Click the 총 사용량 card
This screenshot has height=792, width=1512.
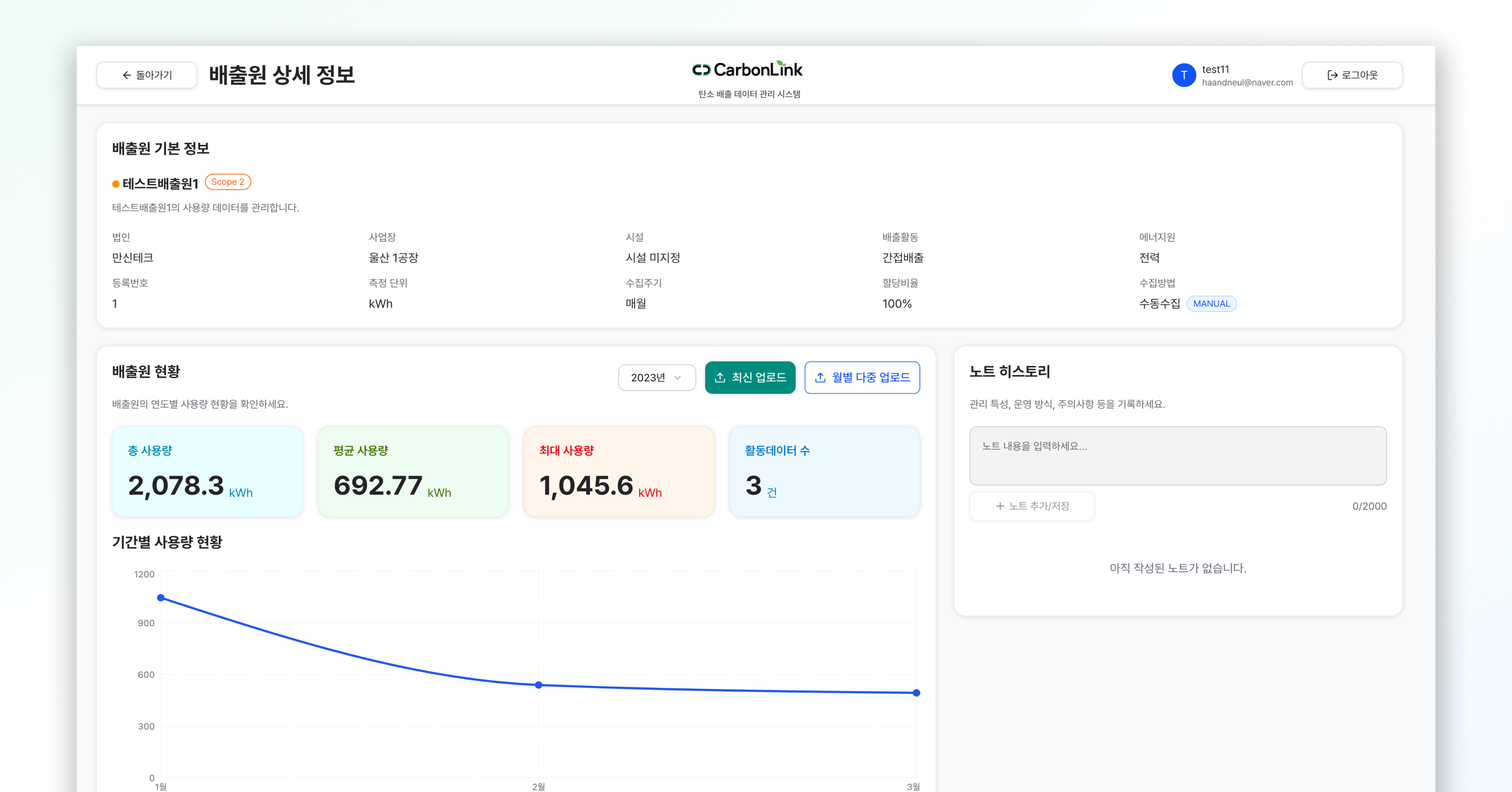(x=207, y=471)
